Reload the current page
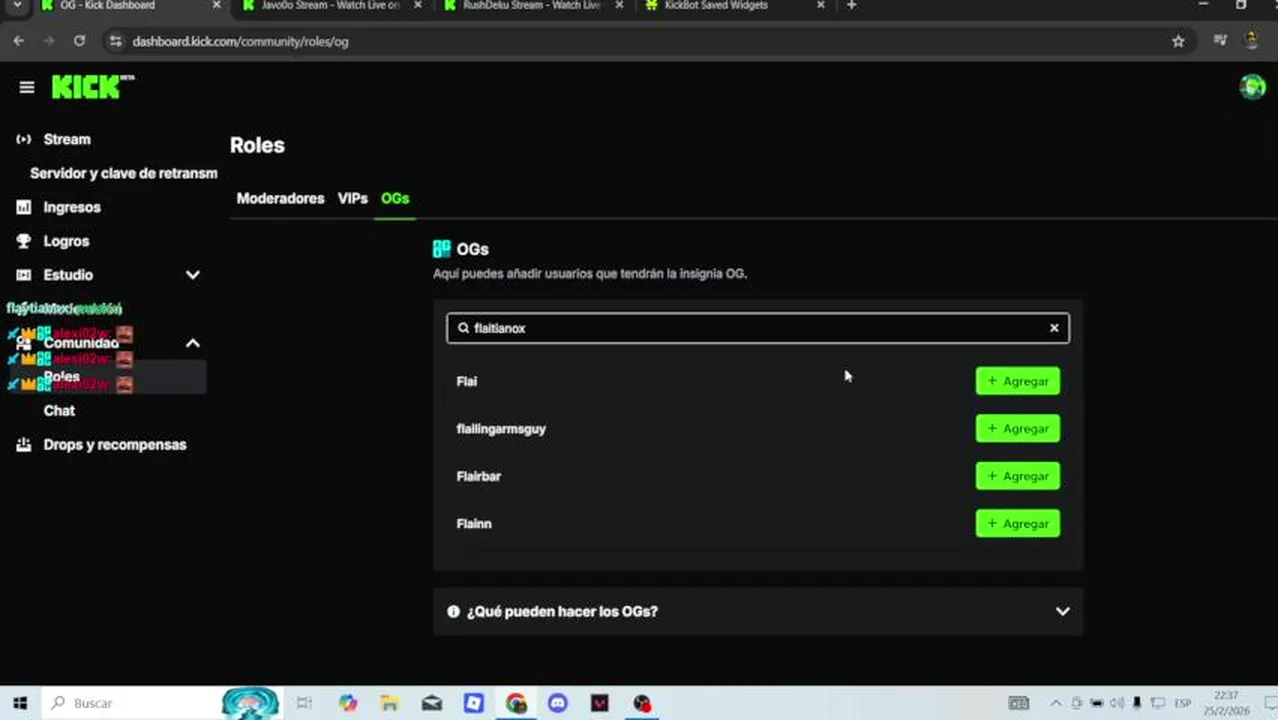 [79, 41]
